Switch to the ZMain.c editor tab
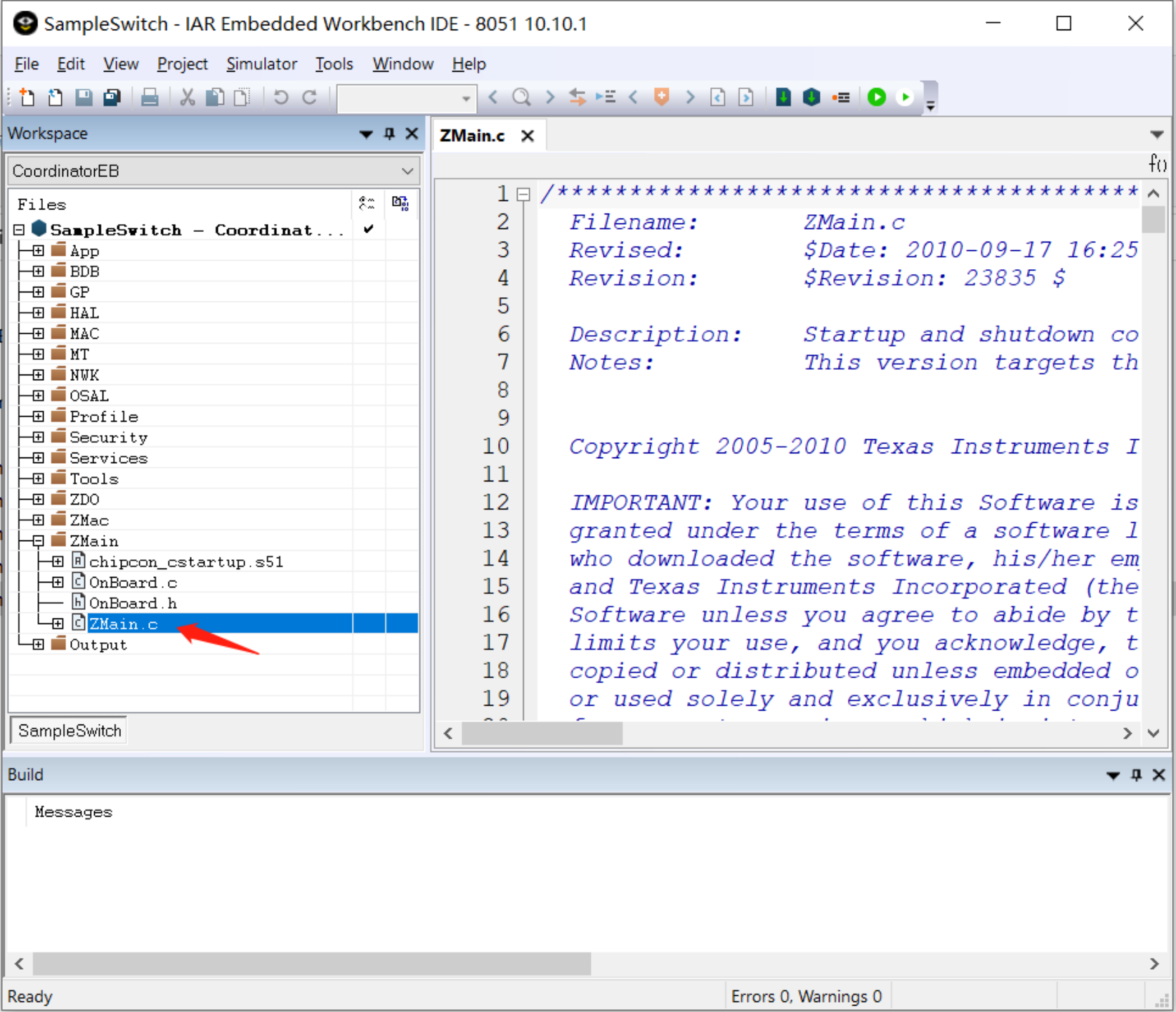 [472, 136]
